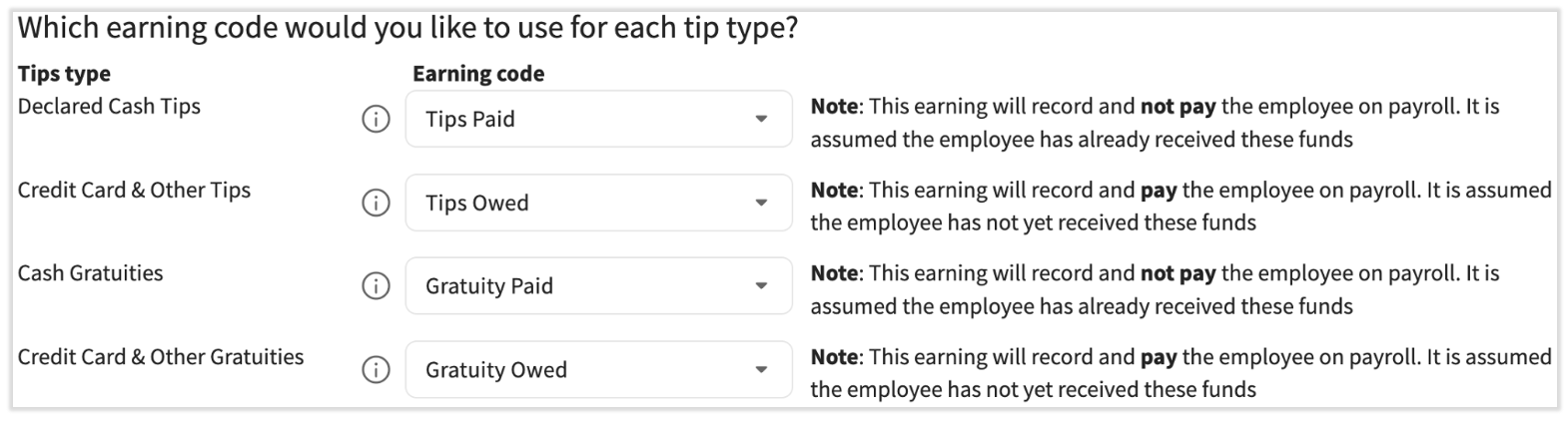Open the Tips Owed earning code dropdown
Screen dimensions: 1568x421
click(597, 203)
